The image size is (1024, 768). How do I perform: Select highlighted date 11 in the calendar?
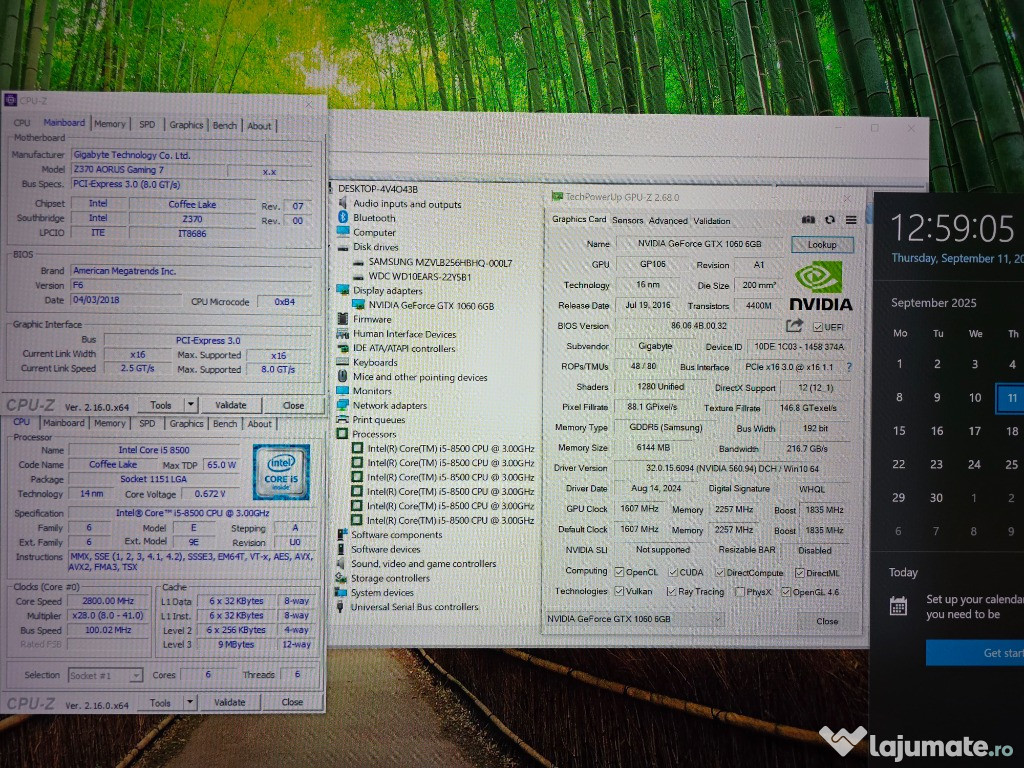pos(1010,398)
